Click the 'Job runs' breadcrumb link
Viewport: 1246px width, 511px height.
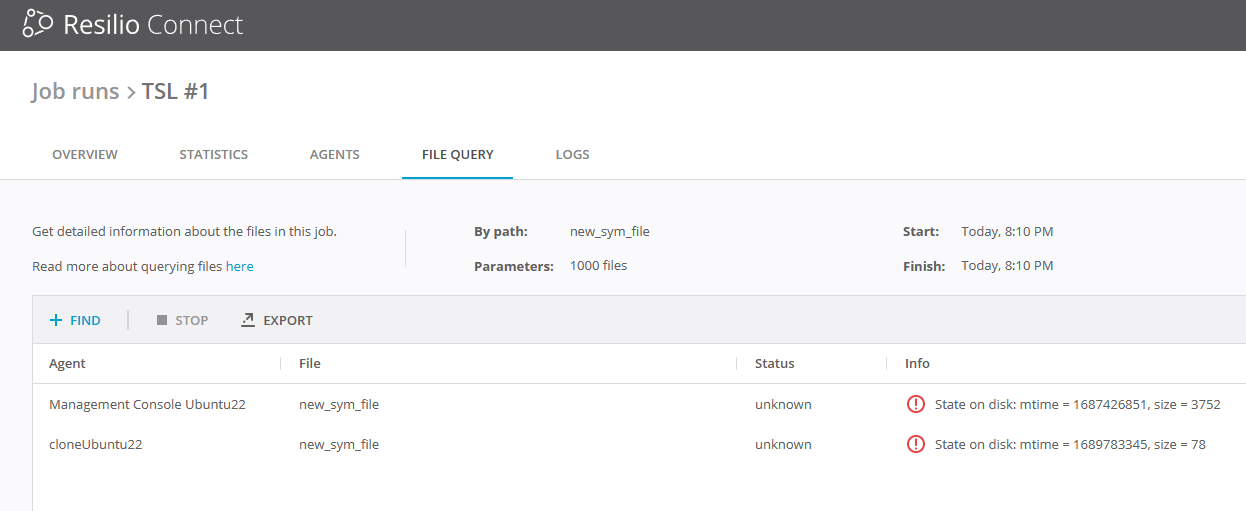(x=75, y=92)
